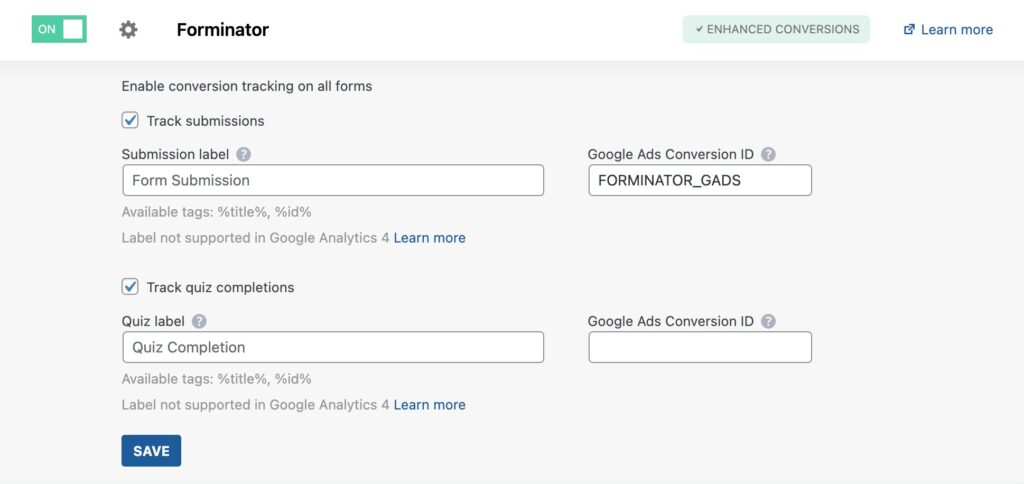
Task: Uncheck the Track quiz completions checkbox
Action: [x=130, y=287]
